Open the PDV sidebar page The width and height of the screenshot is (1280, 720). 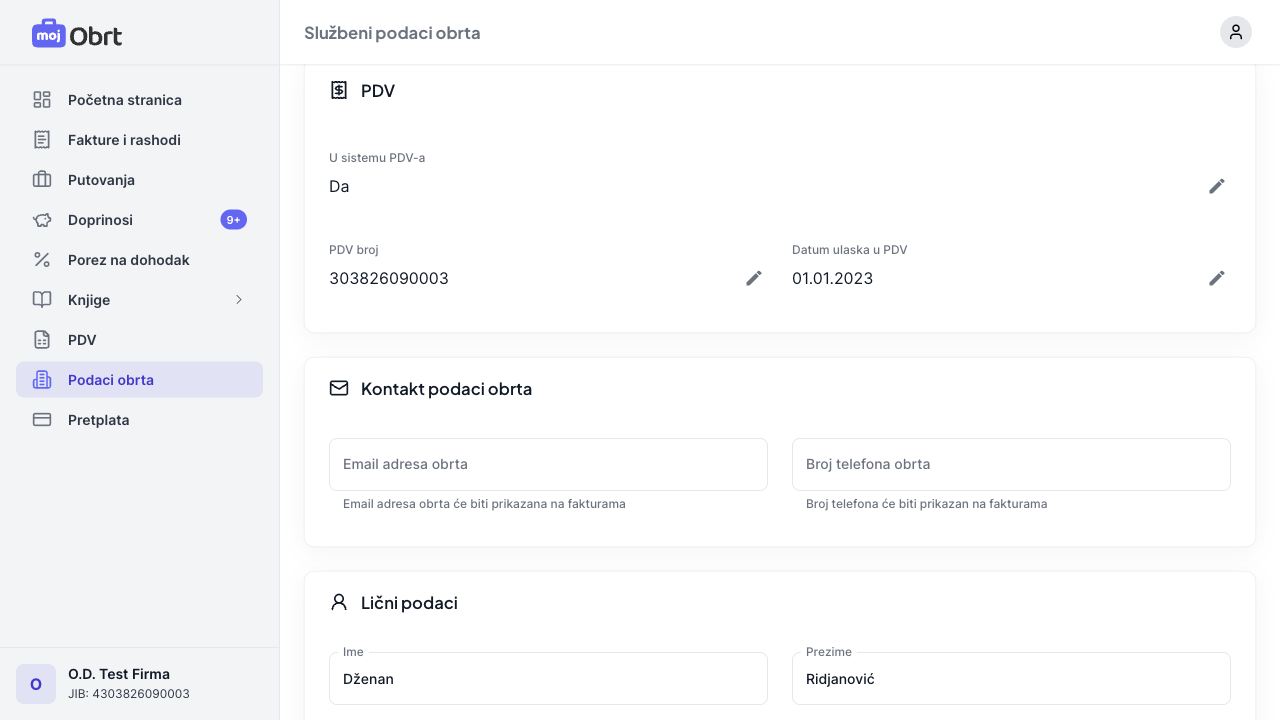pos(82,340)
